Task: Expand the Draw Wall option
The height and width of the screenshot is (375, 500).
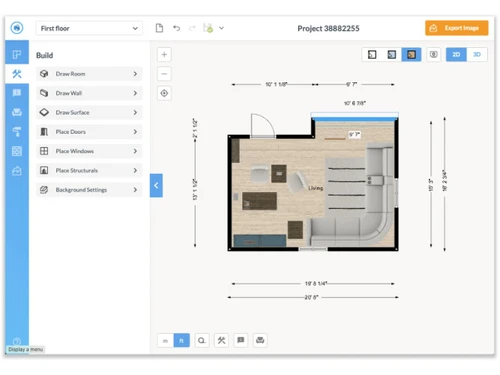Action: point(89,93)
